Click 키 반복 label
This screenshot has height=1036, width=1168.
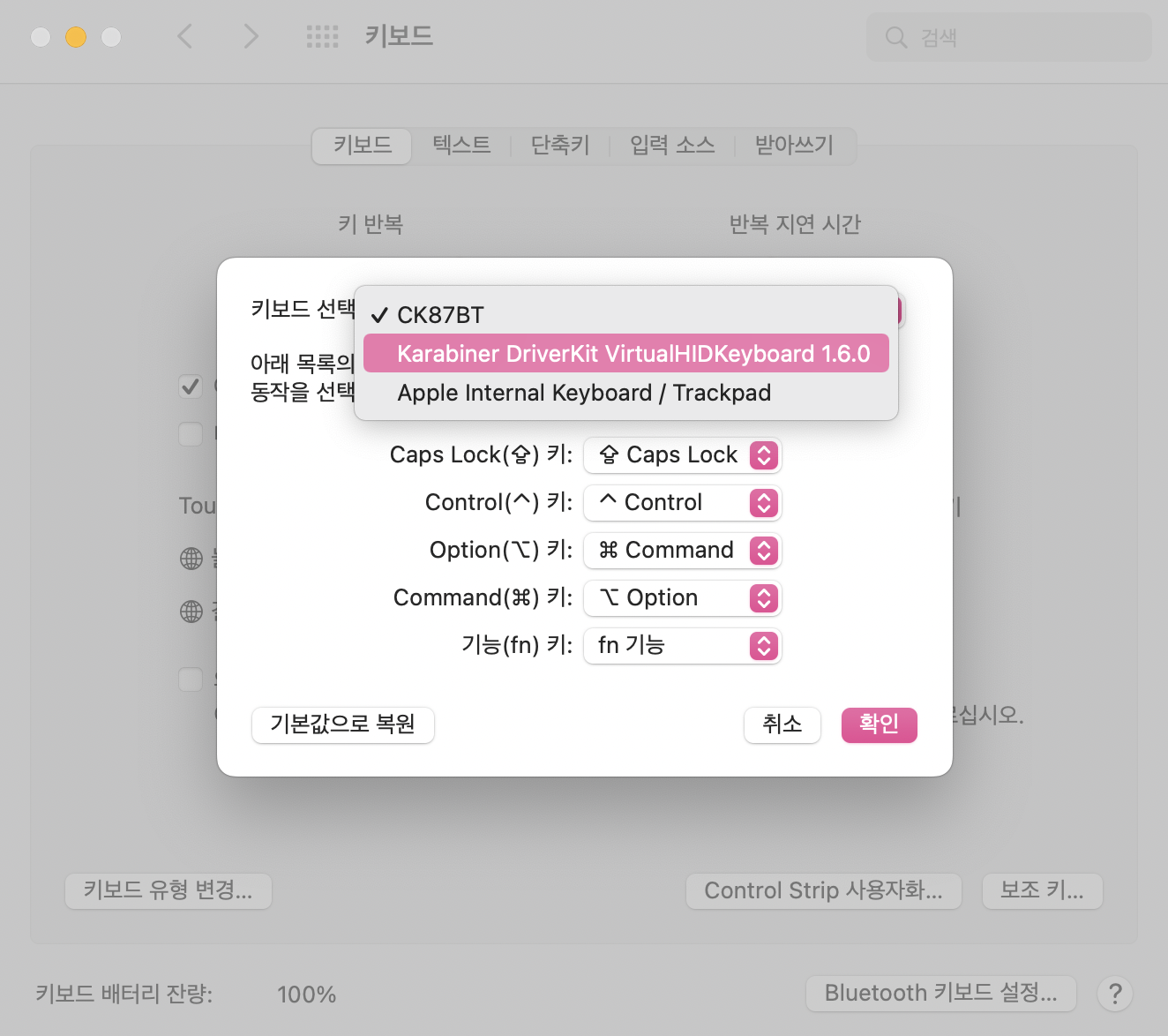coord(371,224)
